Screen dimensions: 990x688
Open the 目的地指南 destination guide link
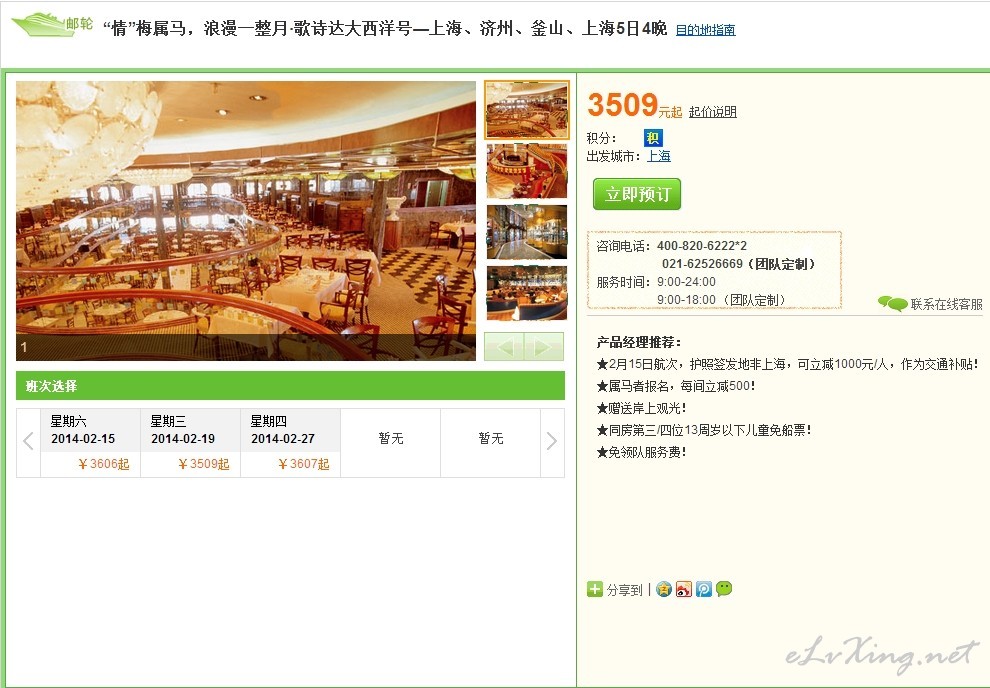click(x=705, y=30)
